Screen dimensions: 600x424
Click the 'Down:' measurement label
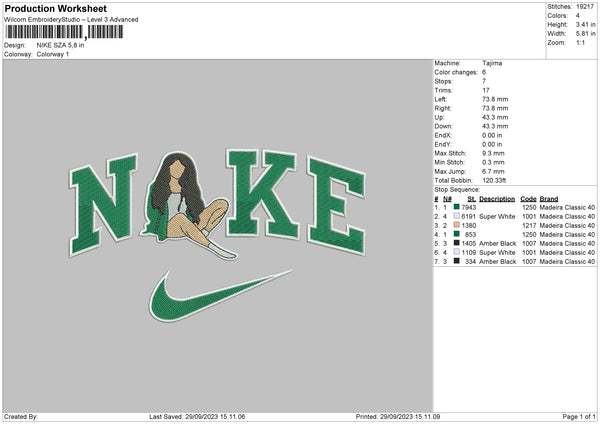[x=443, y=126]
